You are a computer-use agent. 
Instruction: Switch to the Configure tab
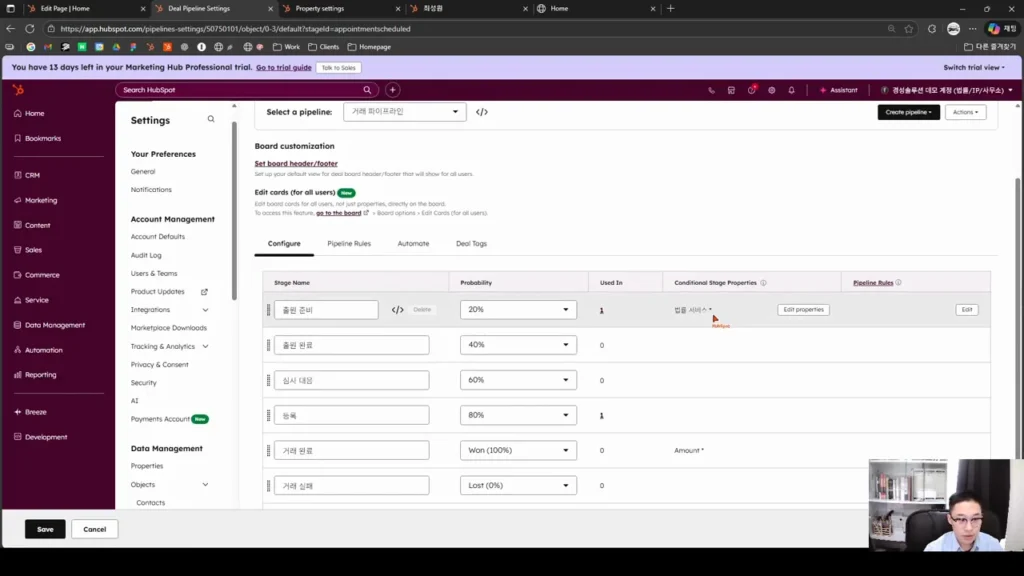(284, 244)
